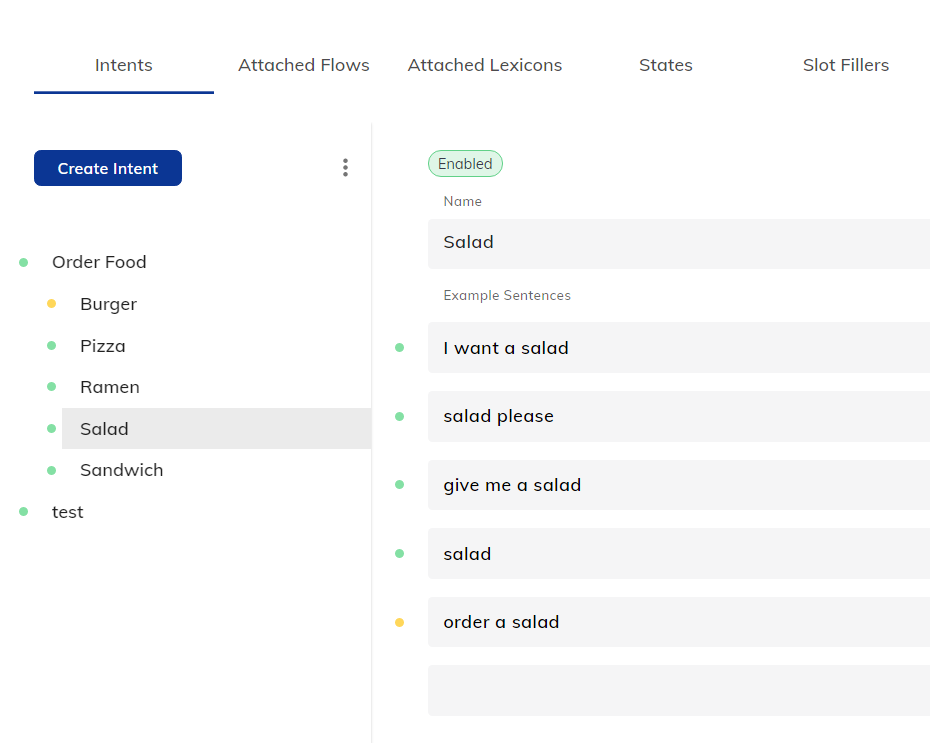Select the Pizza intent
The width and height of the screenshot is (930, 743).
coord(103,346)
